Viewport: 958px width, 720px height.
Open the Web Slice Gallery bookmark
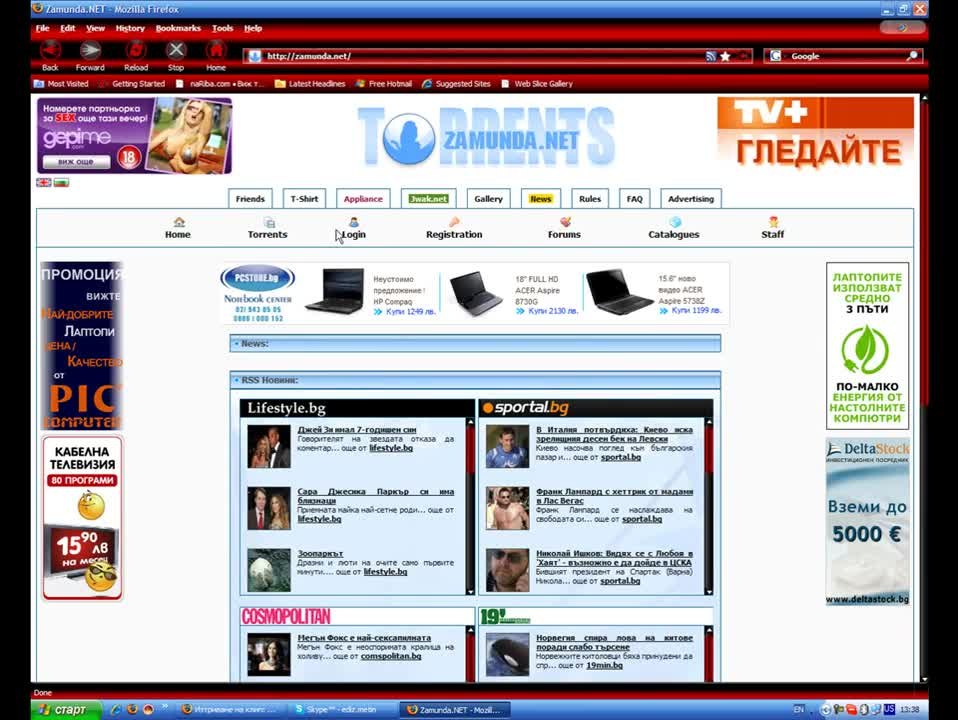(537, 84)
